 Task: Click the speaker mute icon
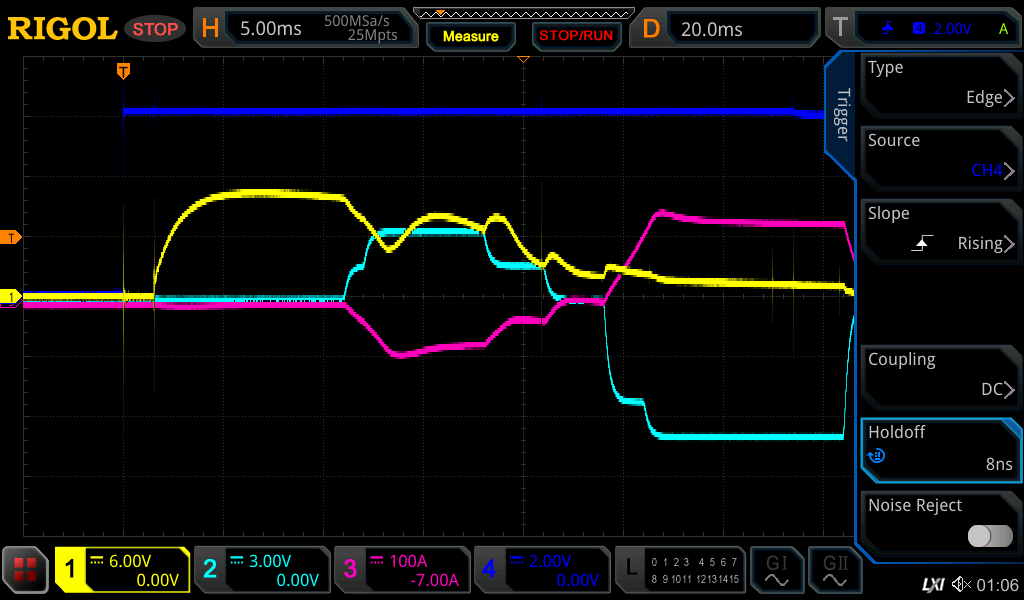point(961,584)
